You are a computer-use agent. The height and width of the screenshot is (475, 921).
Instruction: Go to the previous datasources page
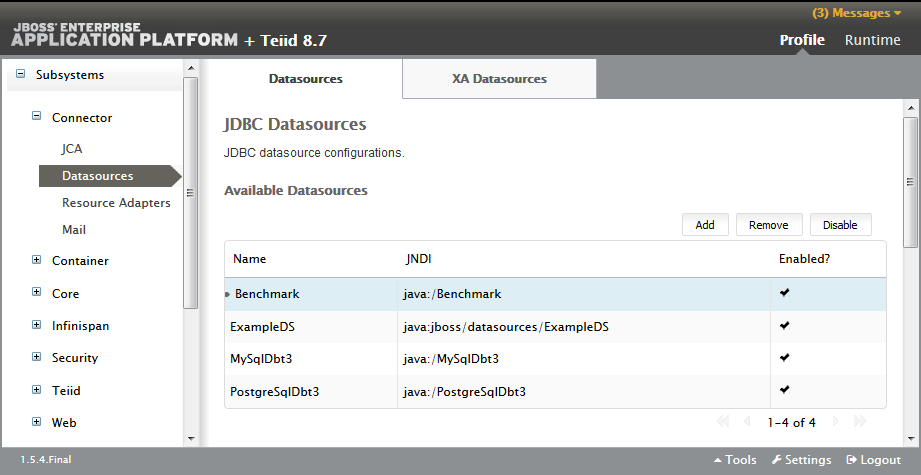tap(747, 422)
